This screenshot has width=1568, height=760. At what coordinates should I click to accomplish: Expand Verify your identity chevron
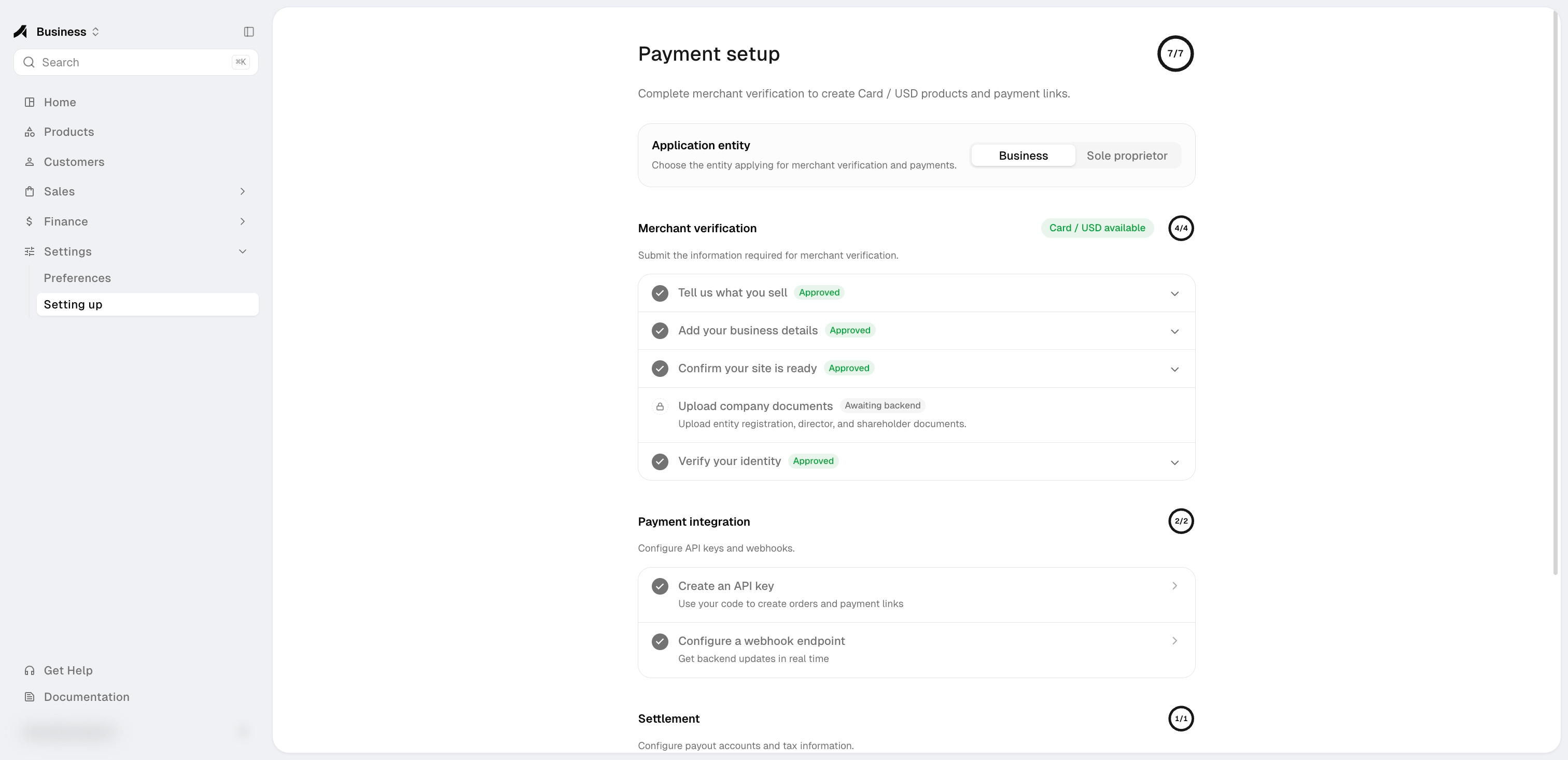pyautogui.click(x=1174, y=462)
